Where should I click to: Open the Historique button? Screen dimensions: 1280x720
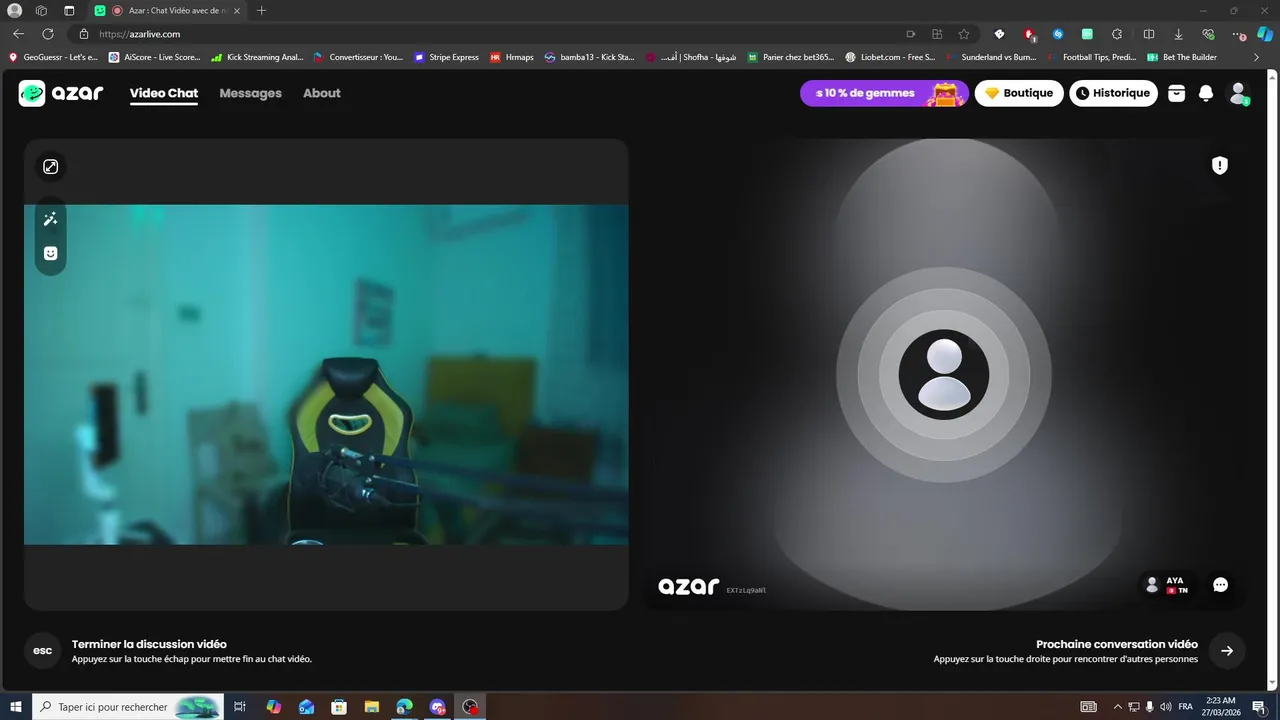[1113, 93]
